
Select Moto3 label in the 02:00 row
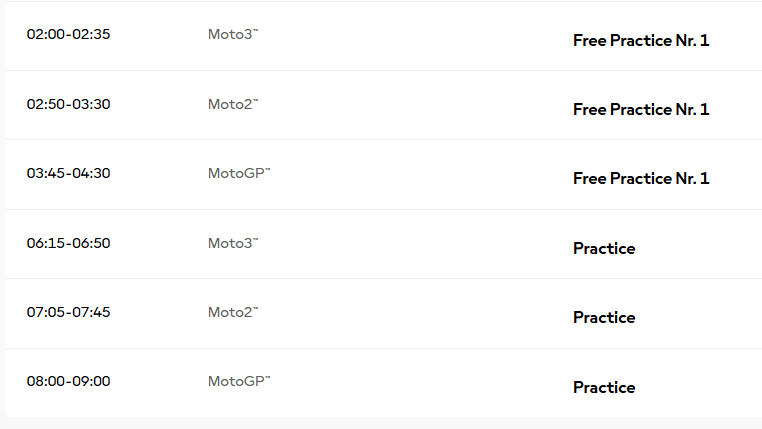pyautogui.click(x=233, y=34)
